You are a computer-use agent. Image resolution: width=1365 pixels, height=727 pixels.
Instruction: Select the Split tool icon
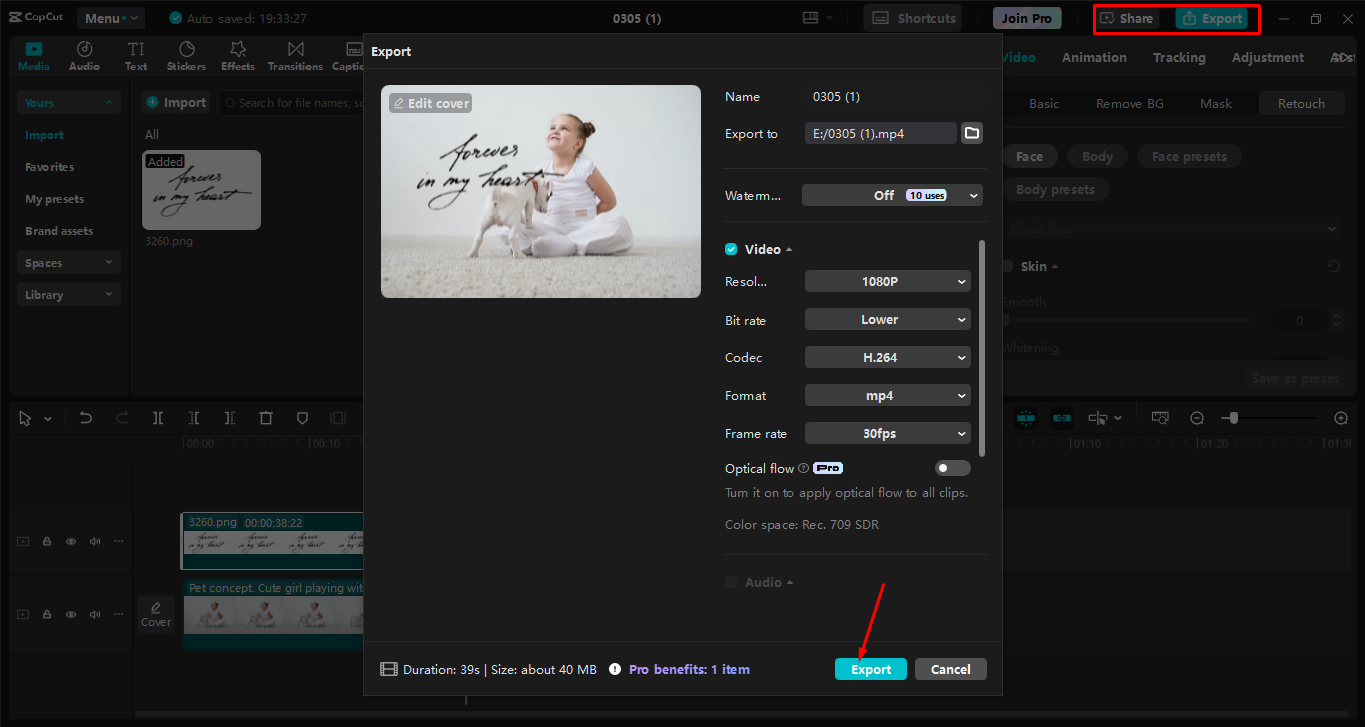157,417
